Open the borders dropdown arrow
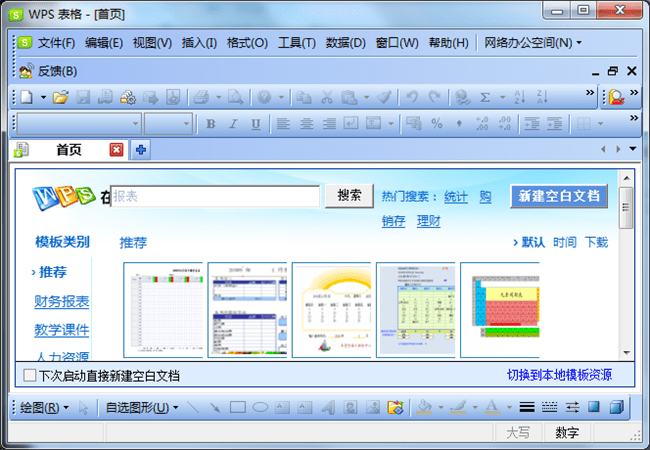The width and height of the screenshot is (650, 450). coord(600,123)
